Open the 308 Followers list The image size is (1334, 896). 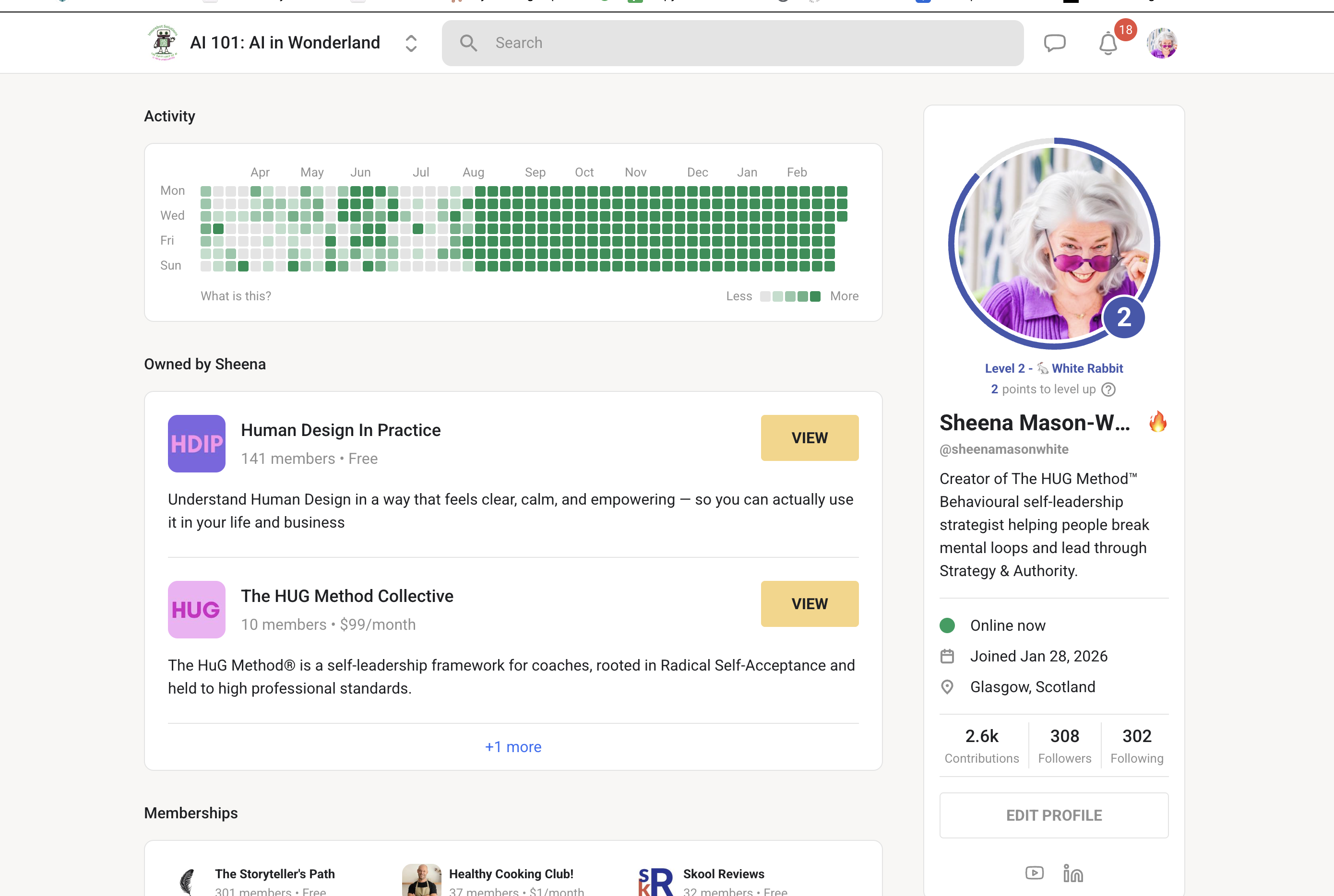click(1064, 745)
